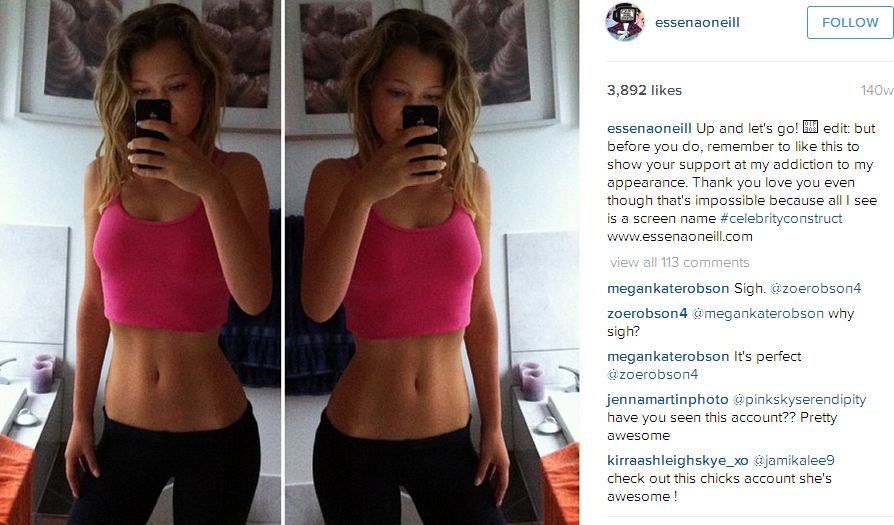Viewport: 894px width, 525px height.
Task: Visit www.essenaoneill.com link in caption
Action: [680, 237]
